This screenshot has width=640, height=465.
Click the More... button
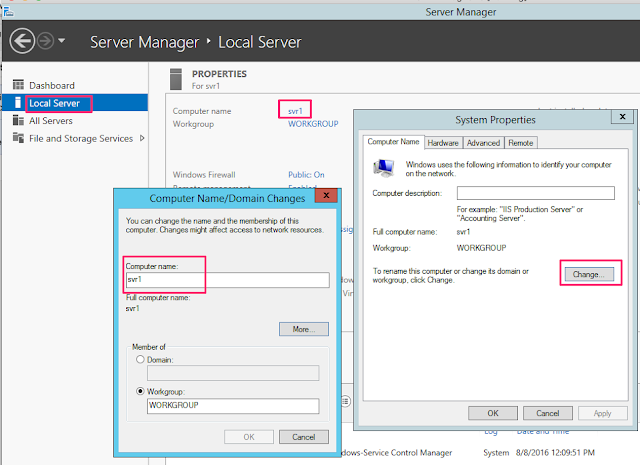pyautogui.click(x=304, y=329)
